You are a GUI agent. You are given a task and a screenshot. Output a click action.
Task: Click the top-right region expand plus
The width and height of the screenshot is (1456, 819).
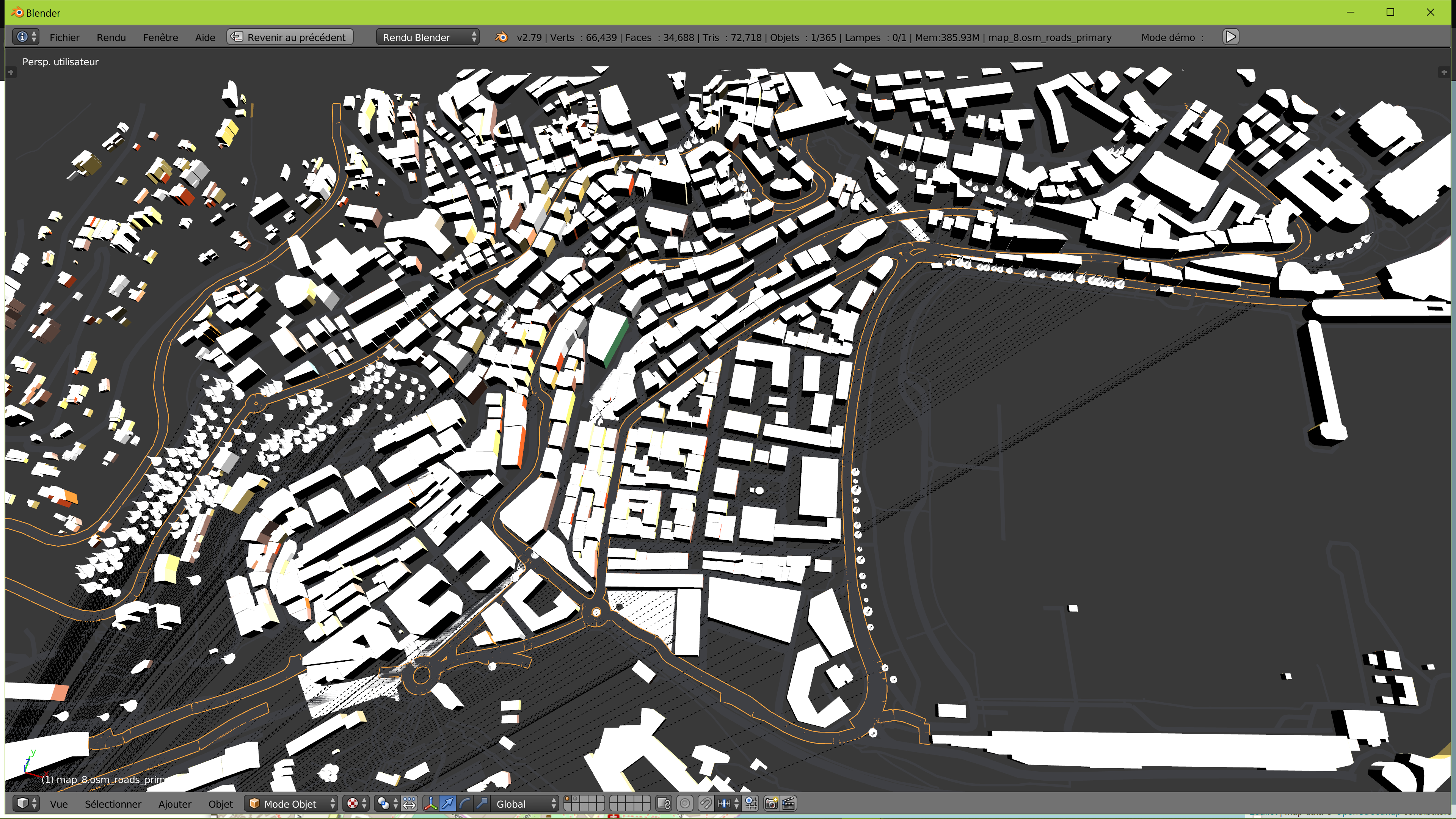[1443, 72]
